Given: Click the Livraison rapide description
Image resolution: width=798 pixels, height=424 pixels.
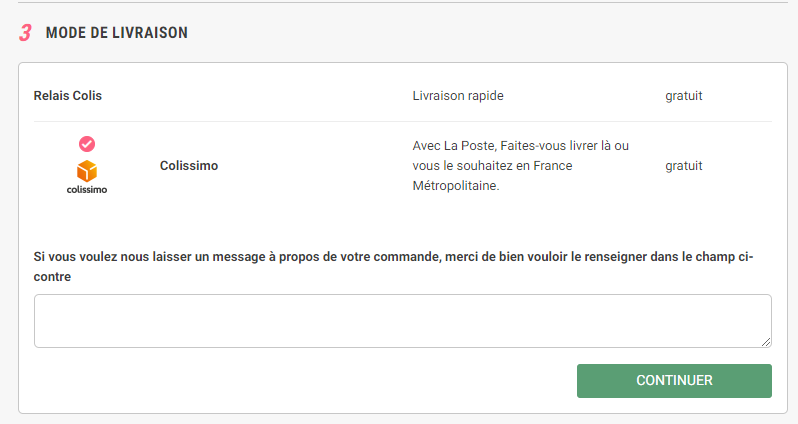Looking at the screenshot, I should [x=458, y=96].
